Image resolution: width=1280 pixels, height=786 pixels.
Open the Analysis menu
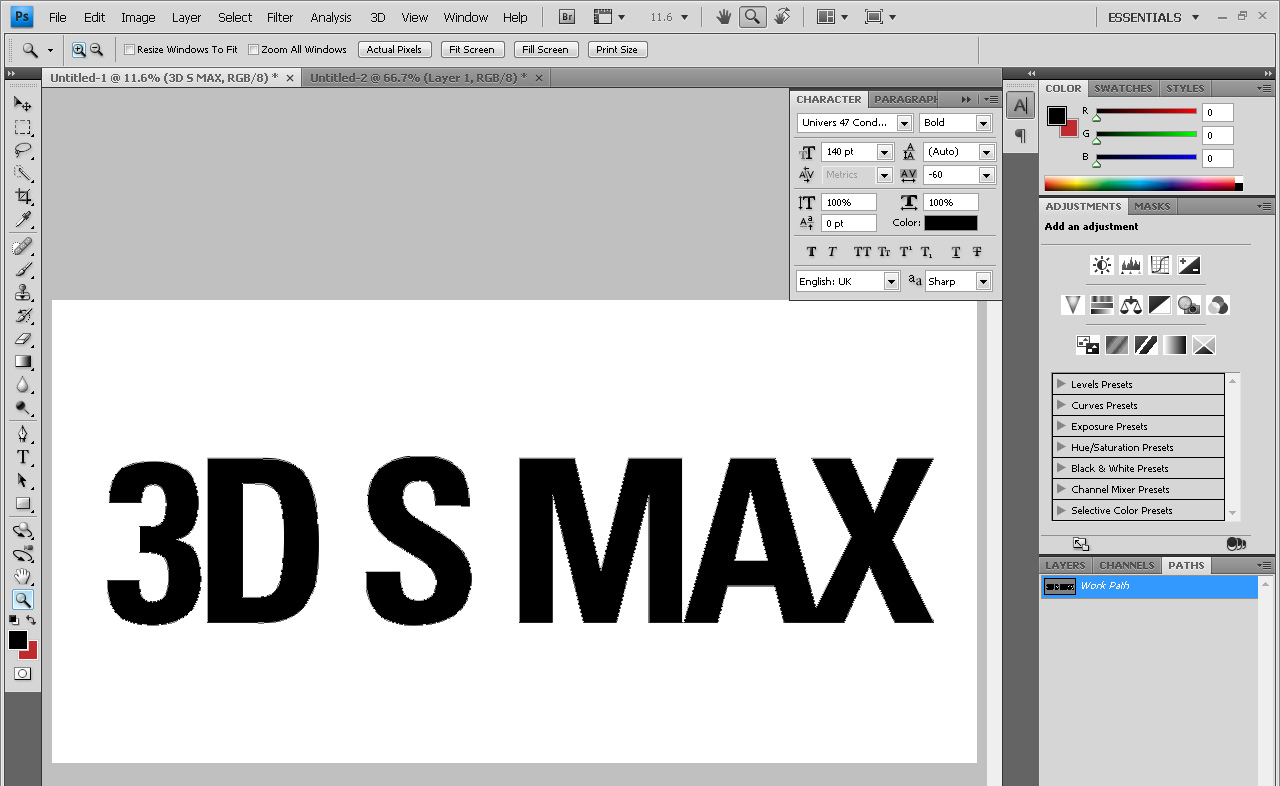pos(331,17)
